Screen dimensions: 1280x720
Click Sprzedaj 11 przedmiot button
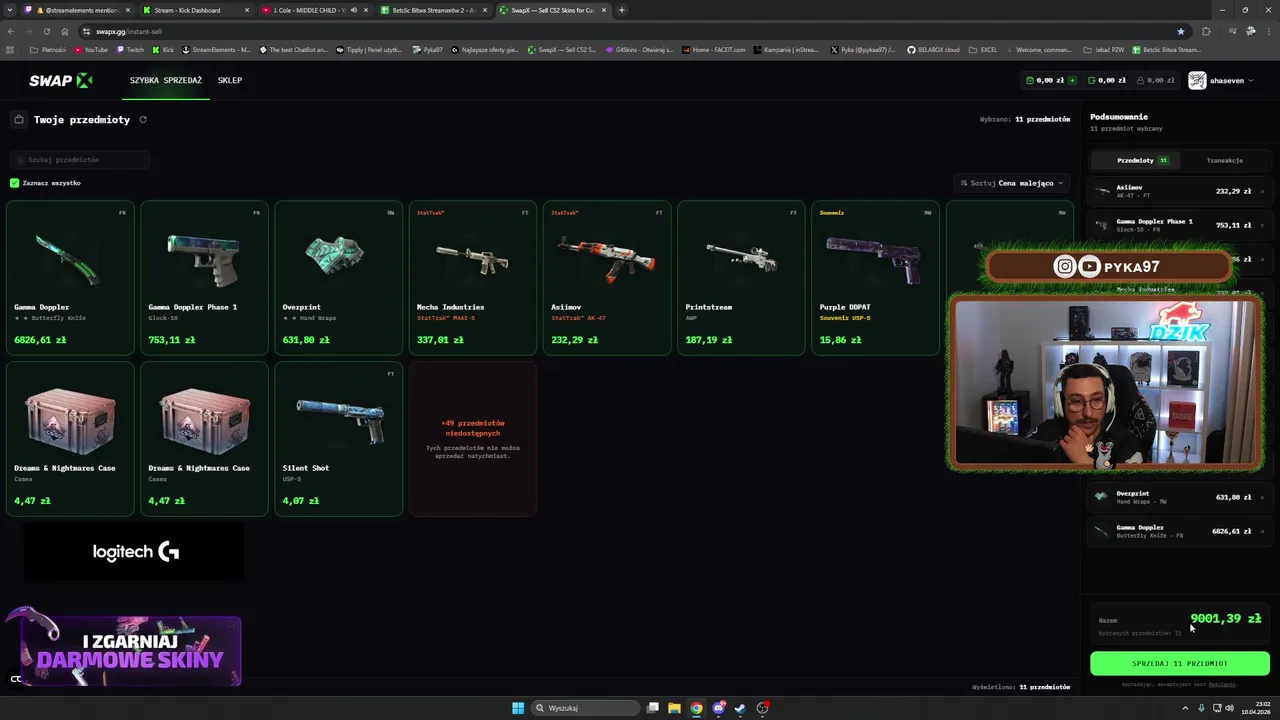pyautogui.click(x=1180, y=663)
